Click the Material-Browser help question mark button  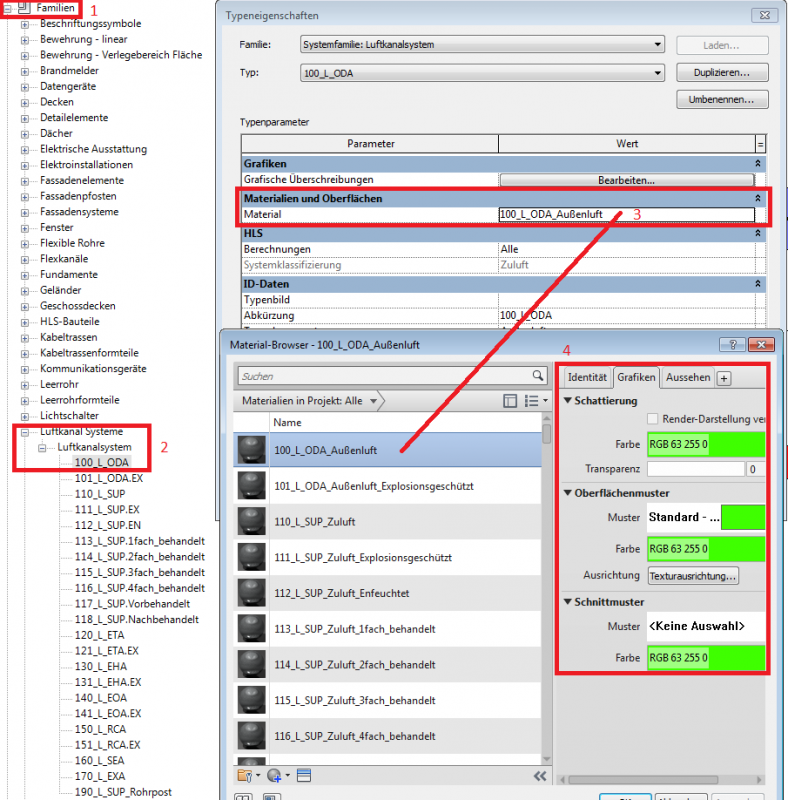pos(733,344)
